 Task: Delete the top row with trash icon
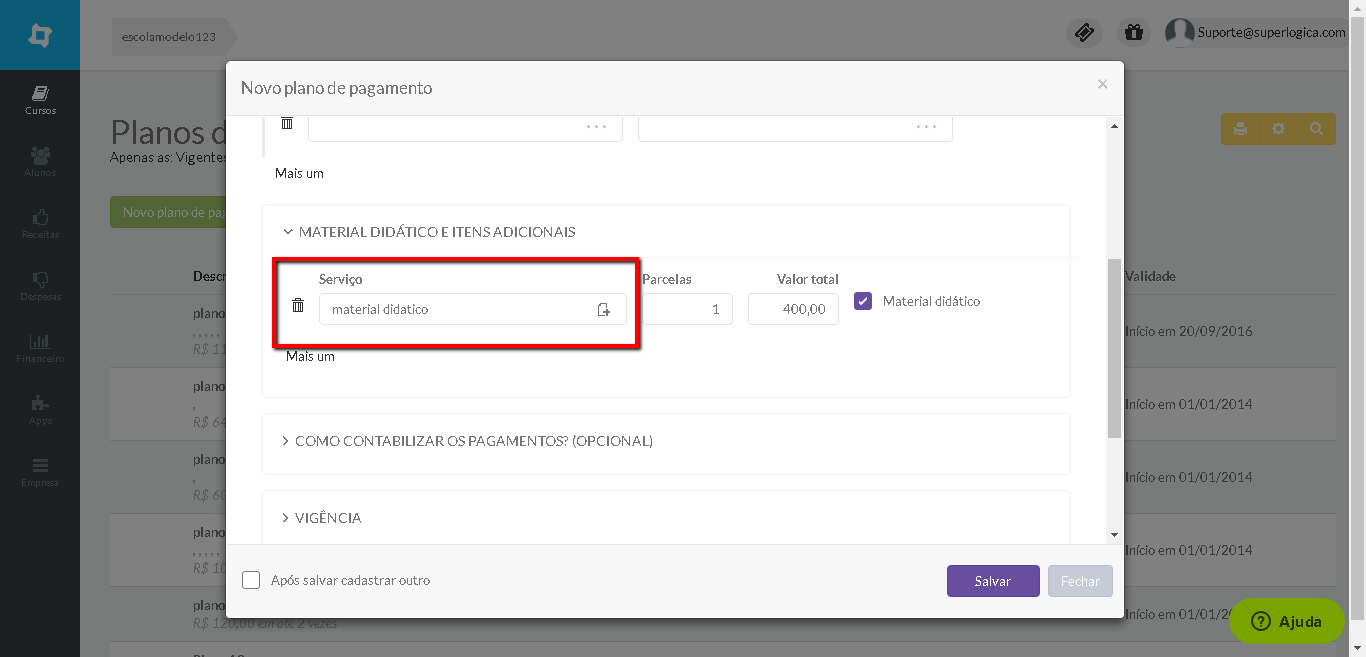(x=287, y=122)
